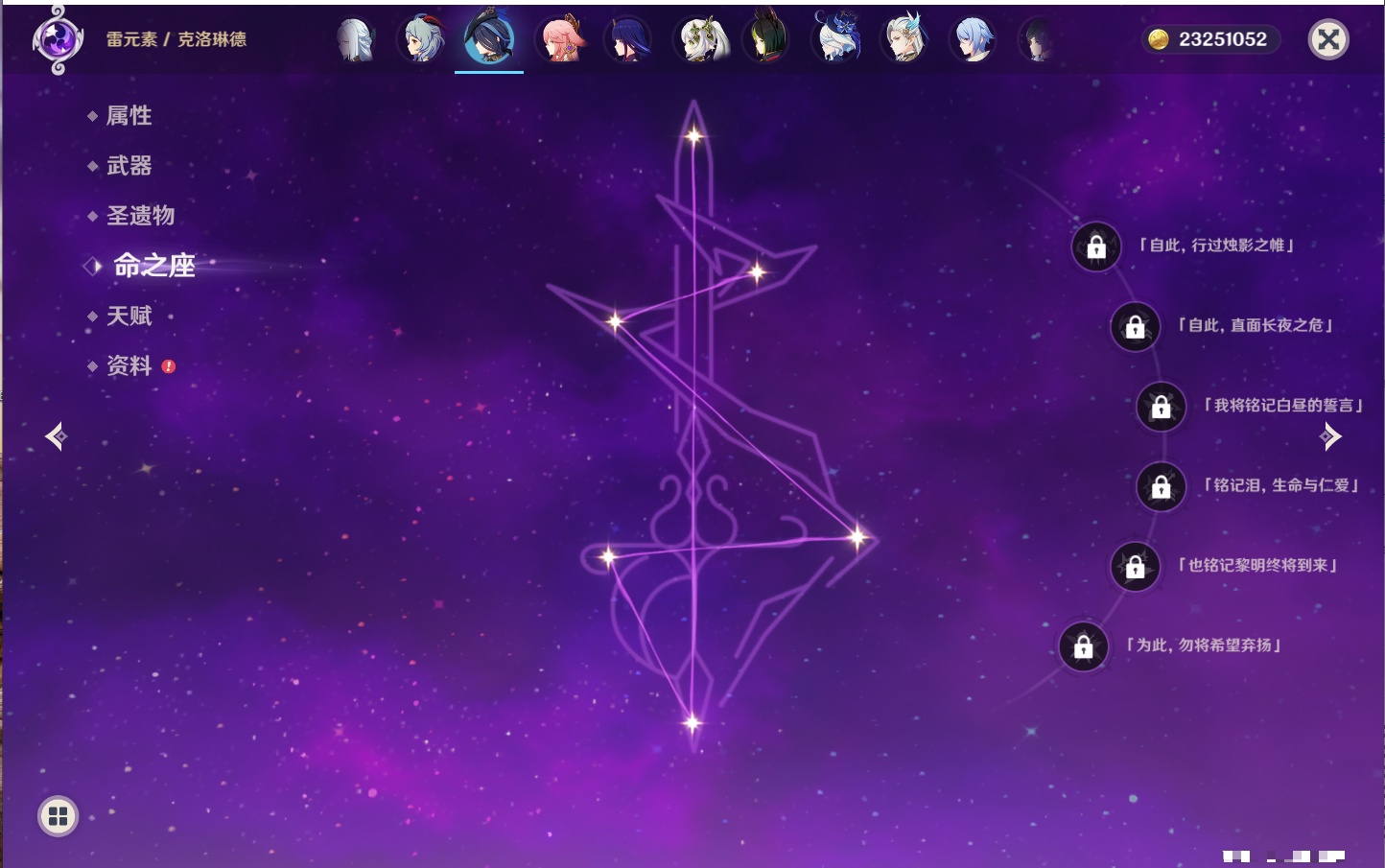Select the 命之座 constellation page
Image resolution: width=1385 pixels, height=868 pixels.
click(x=153, y=266)
